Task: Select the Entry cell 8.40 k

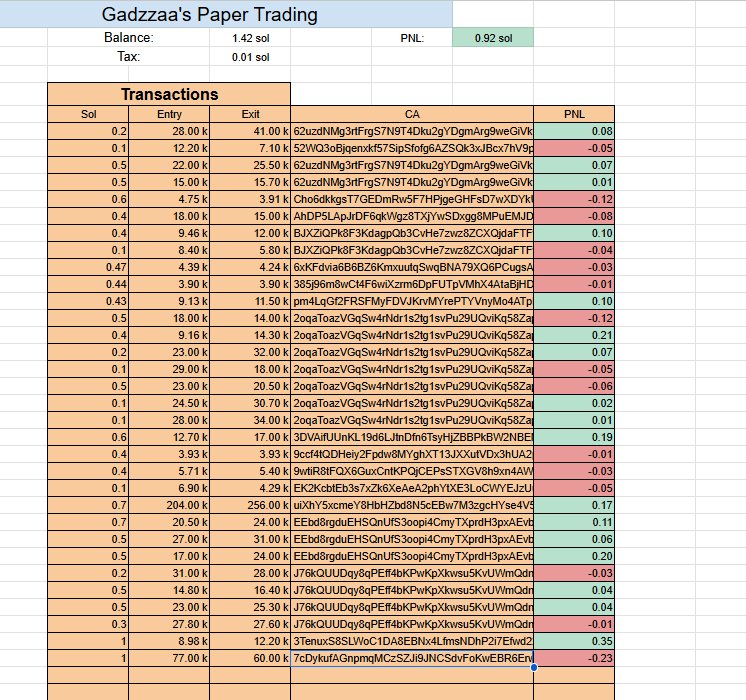Action: pos(169,250)
